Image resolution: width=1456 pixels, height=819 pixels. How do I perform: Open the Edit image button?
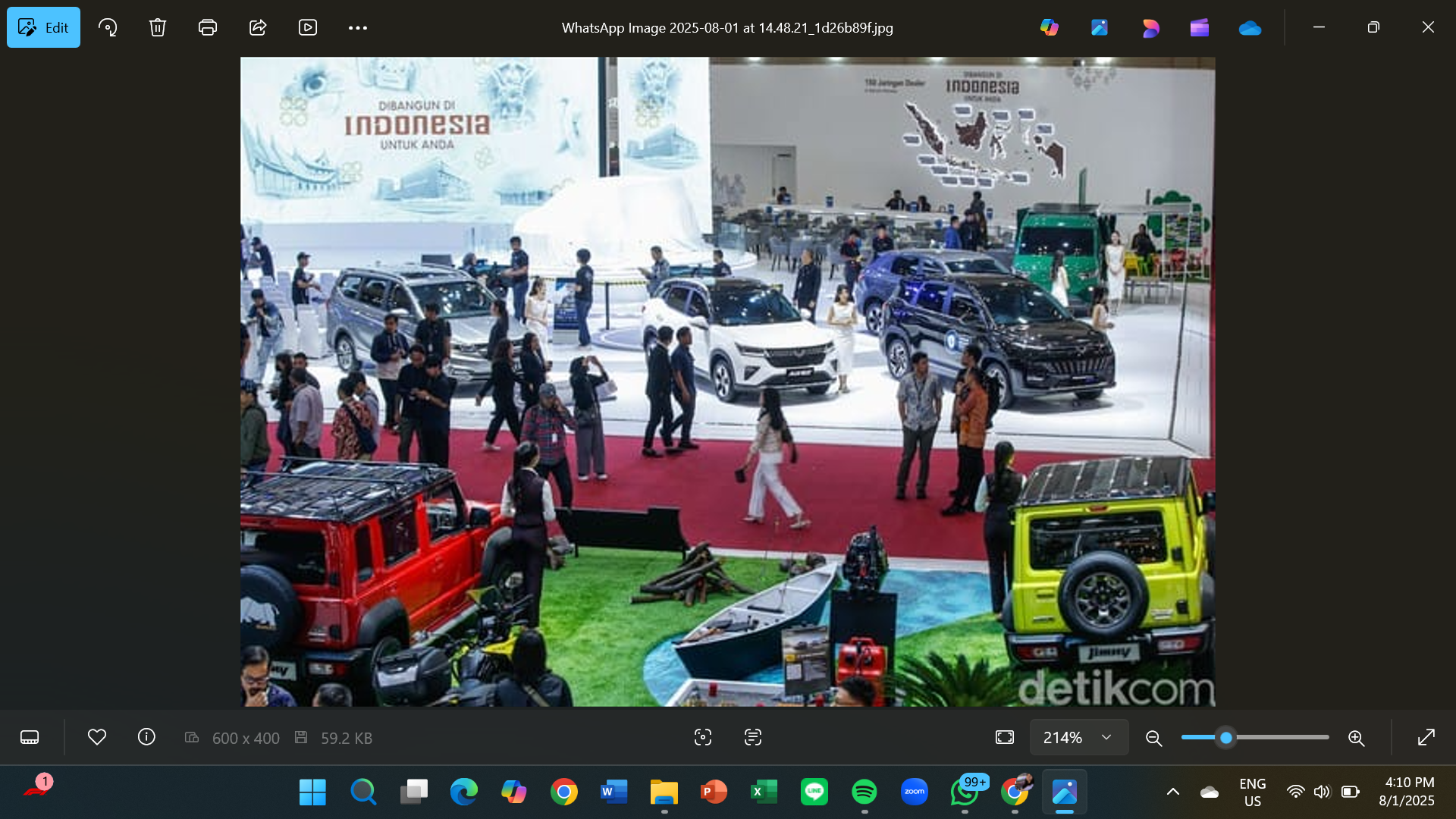43,27
